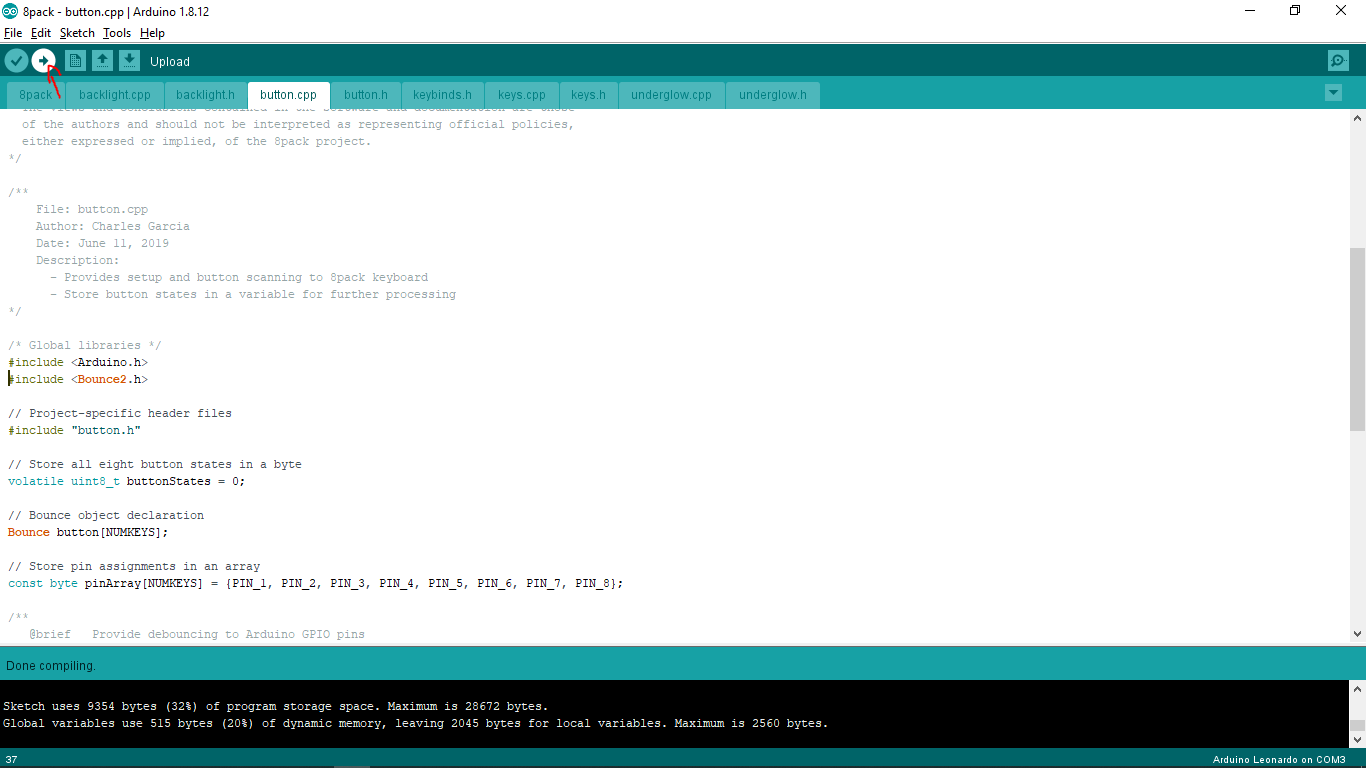Viewport: 1366px width, 768px height.
Task: Click the 'Date: June 11, 2019' comment
Action: point(102,243)
